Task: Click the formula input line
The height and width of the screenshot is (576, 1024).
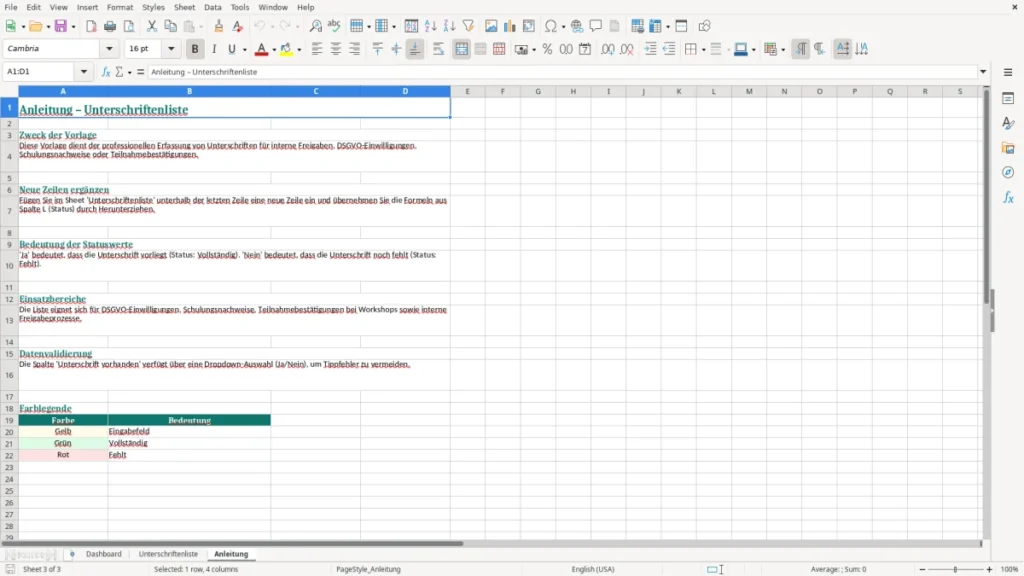Action: pyautogui.click(x=562, y=72)
